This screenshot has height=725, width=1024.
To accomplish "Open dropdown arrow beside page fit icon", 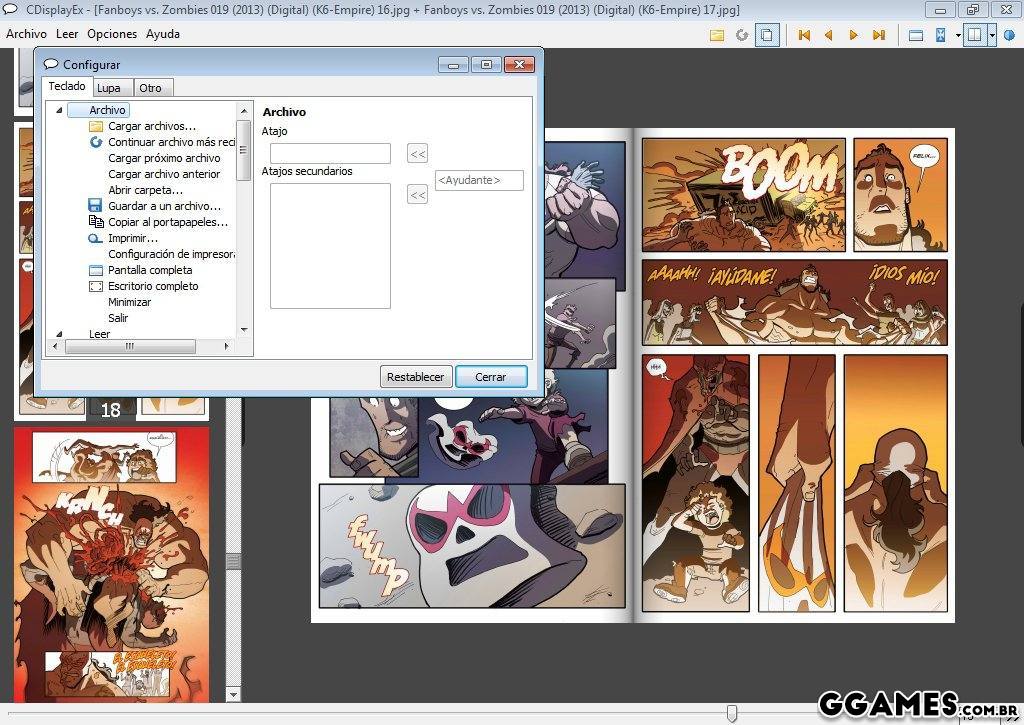I will tap(957, 35).
